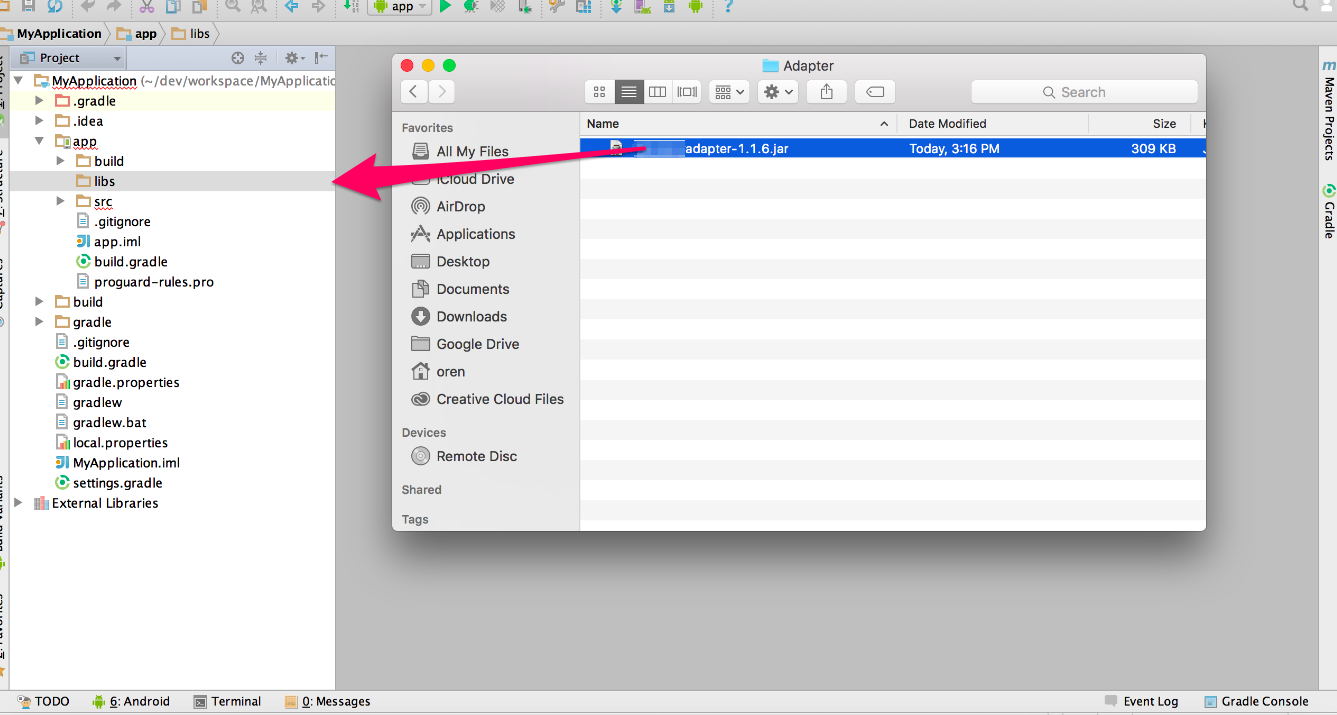Click the Date Modified column header

tap(947, 124)
